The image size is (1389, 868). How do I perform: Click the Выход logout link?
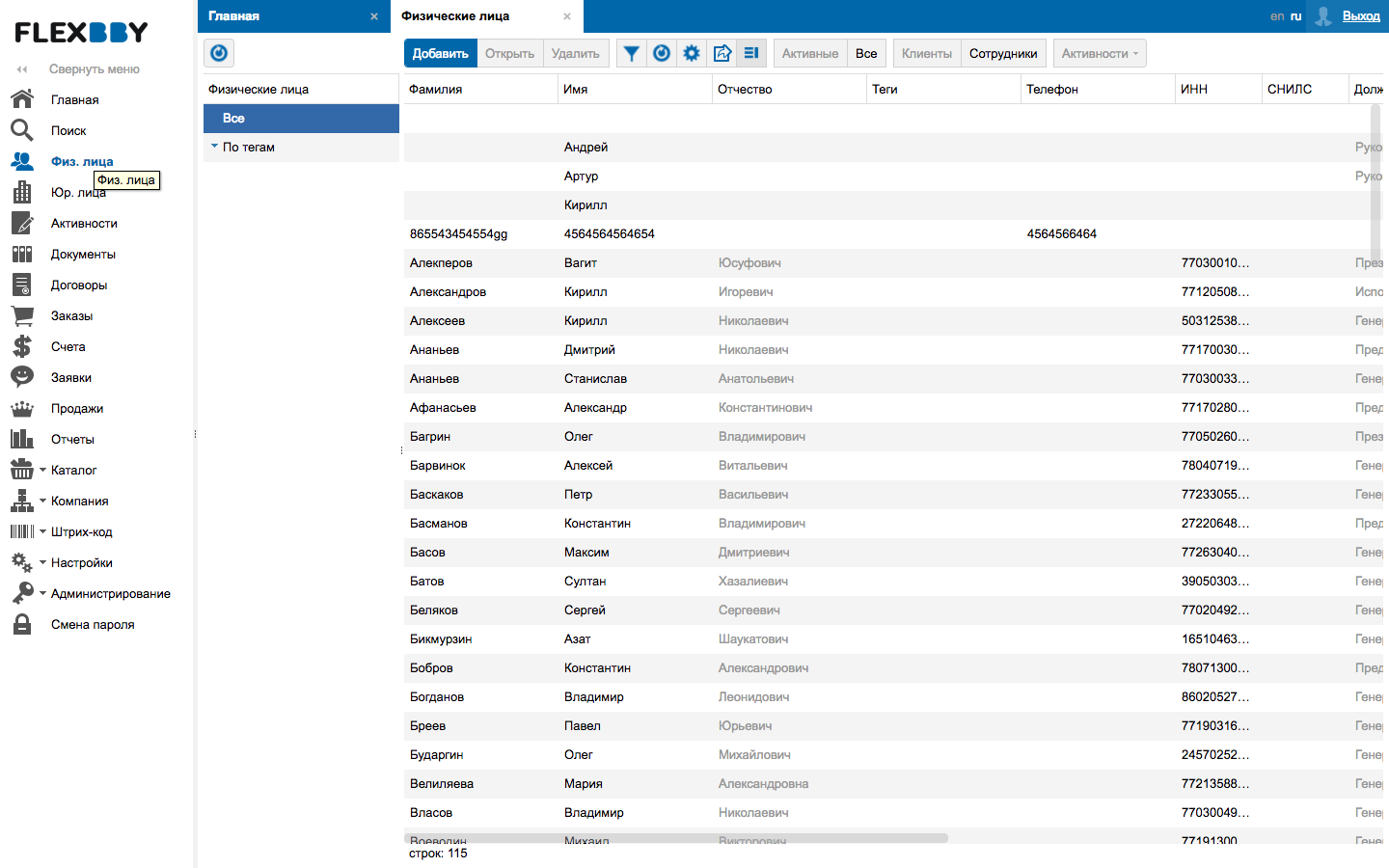click(1361, 16)
